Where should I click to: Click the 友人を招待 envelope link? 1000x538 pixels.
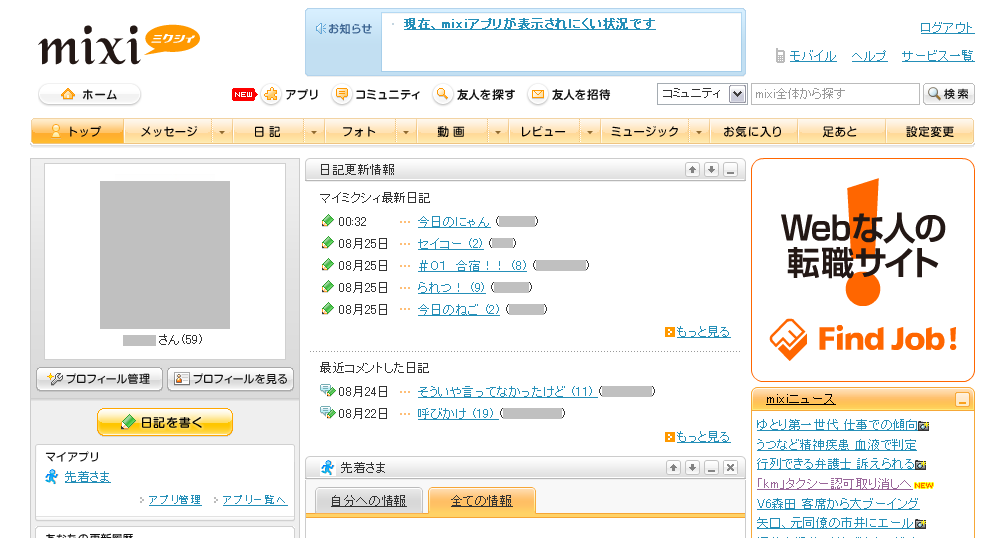click(x=570, y=94)
